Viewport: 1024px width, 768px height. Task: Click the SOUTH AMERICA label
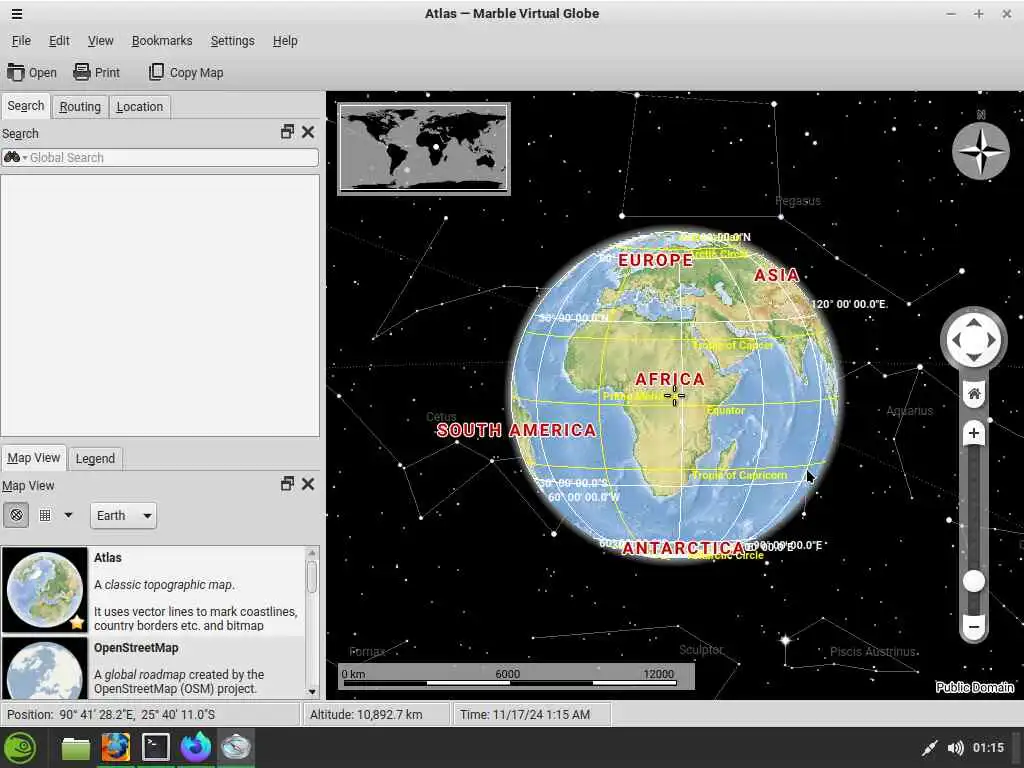(x=517, y=430)
